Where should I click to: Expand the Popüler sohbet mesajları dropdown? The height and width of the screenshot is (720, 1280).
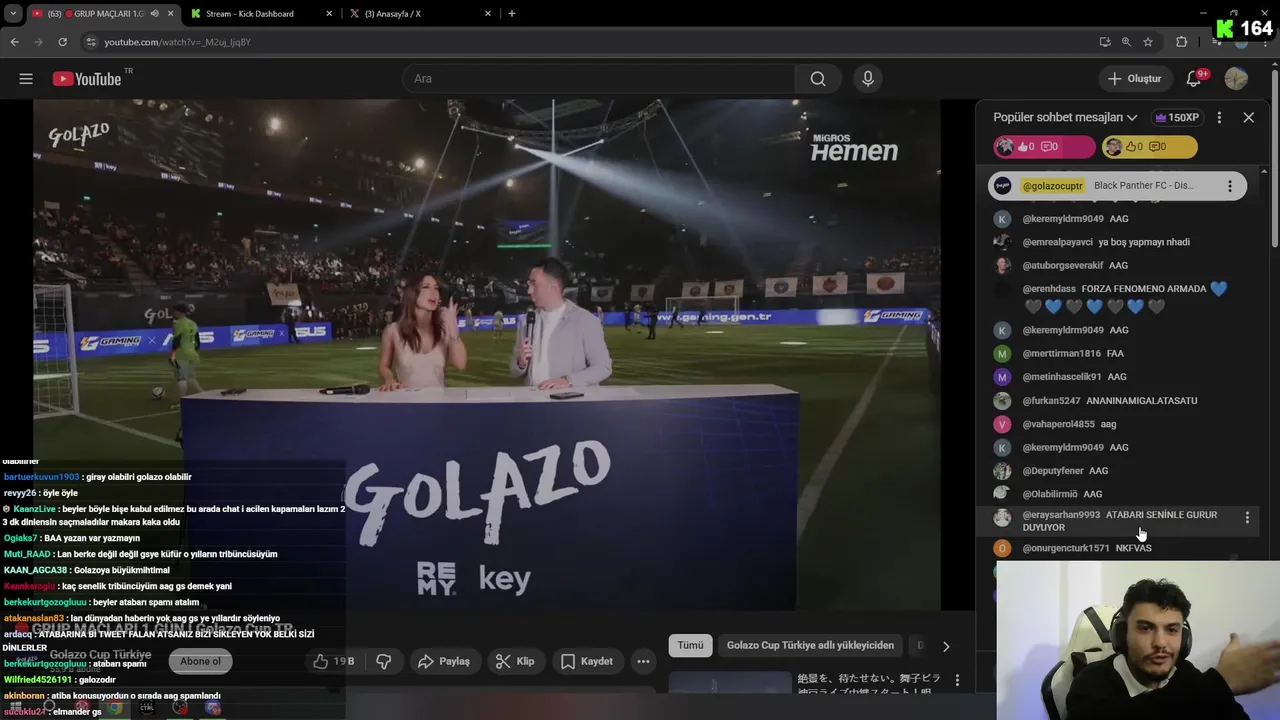(1065, 117)
